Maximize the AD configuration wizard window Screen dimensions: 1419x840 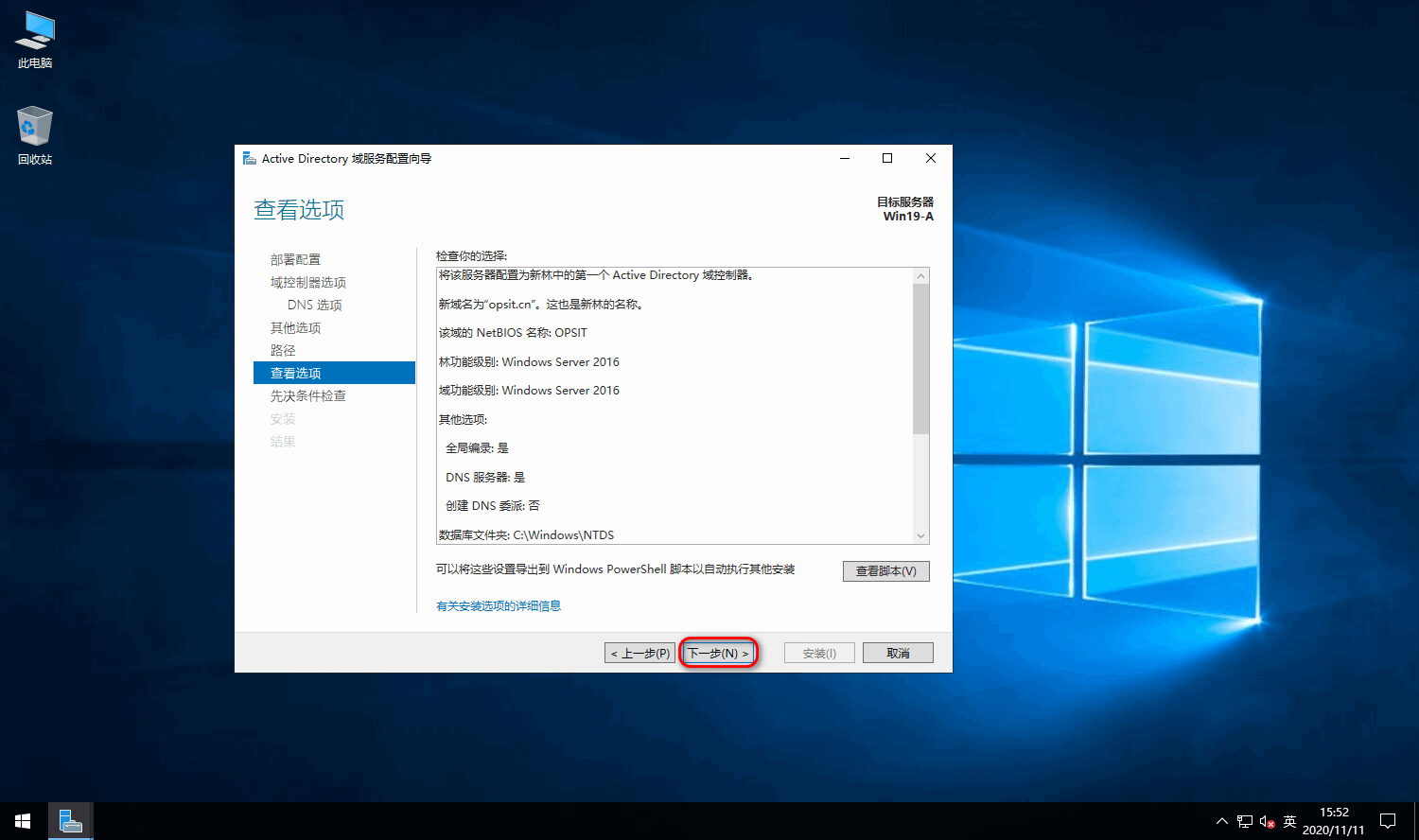point(887,158)
